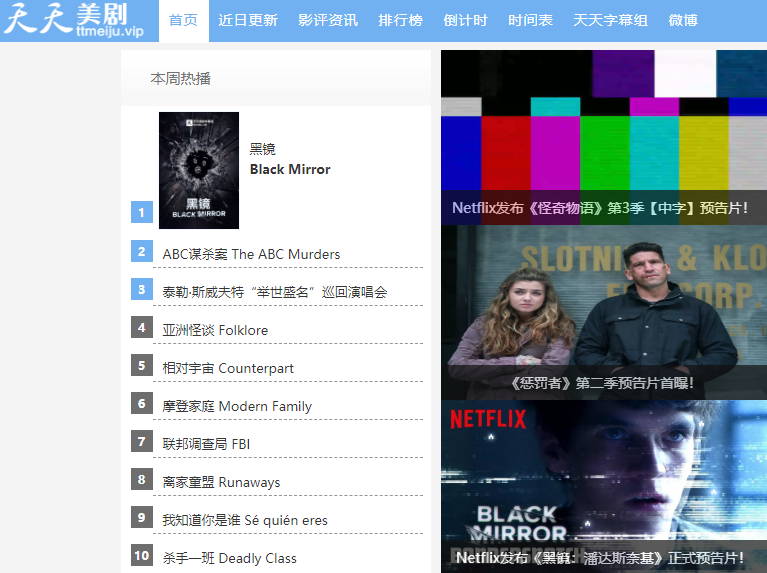767x573 pixels.
Task: Select 排行榜 in the top menu
Action: [x=401, y=21]
